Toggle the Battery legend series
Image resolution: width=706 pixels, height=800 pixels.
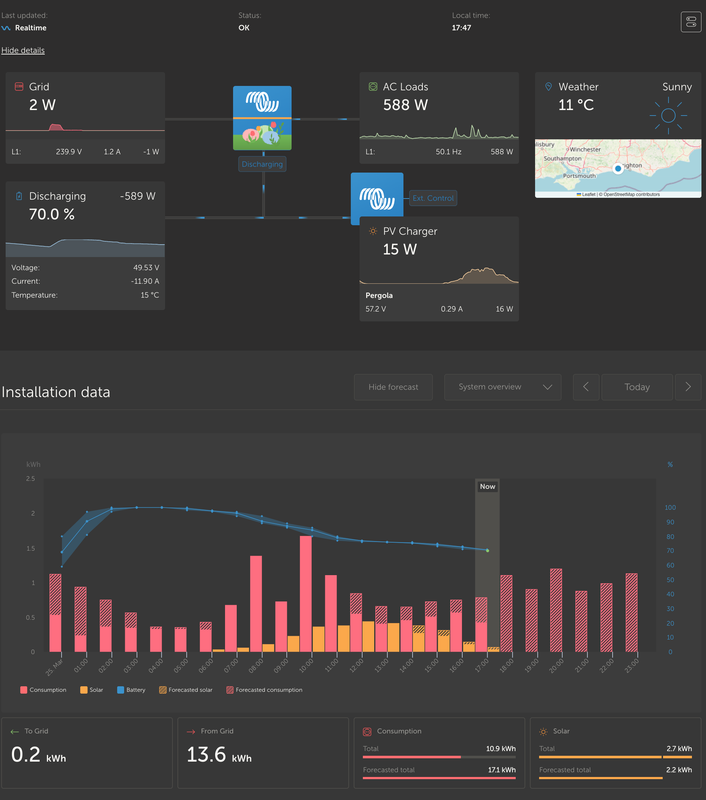click(131, 690)
